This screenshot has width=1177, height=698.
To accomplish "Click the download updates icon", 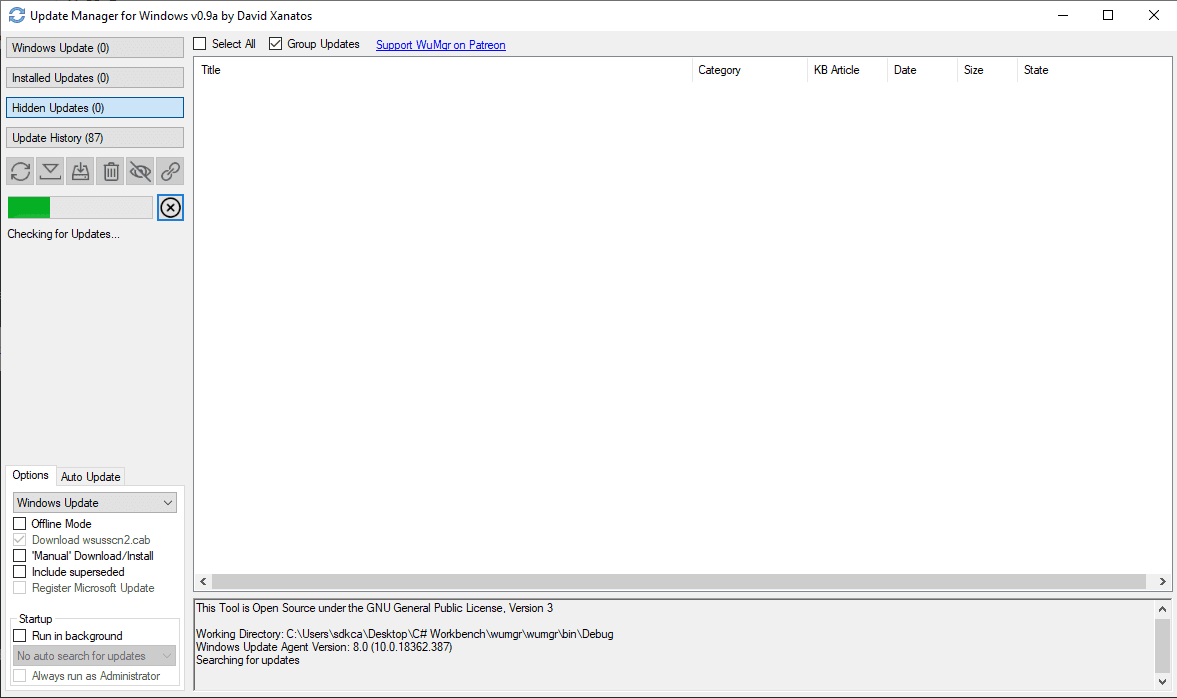I will click(50, 171).
